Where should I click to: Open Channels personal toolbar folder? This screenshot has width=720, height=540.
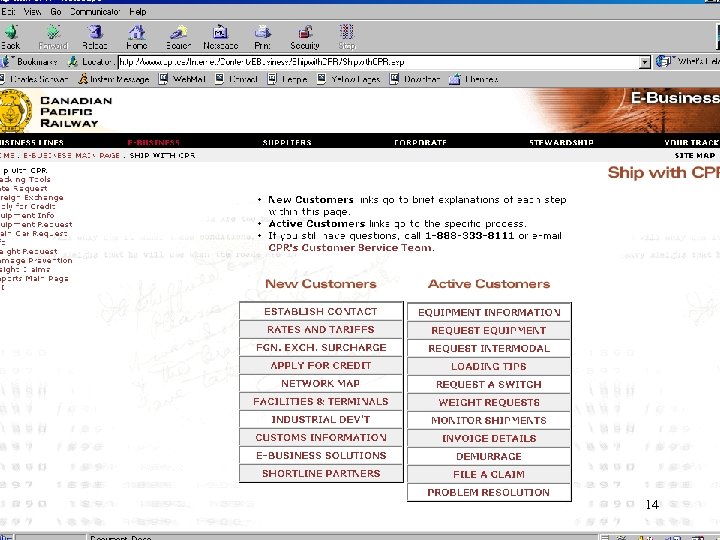(474, 79)
